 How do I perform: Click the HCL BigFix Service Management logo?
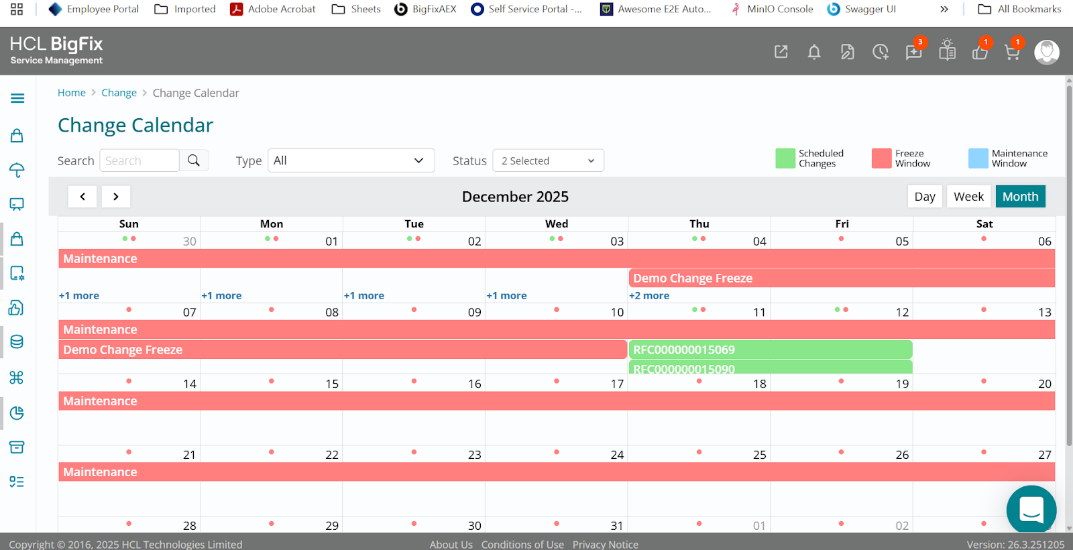[x=56, y=51]
